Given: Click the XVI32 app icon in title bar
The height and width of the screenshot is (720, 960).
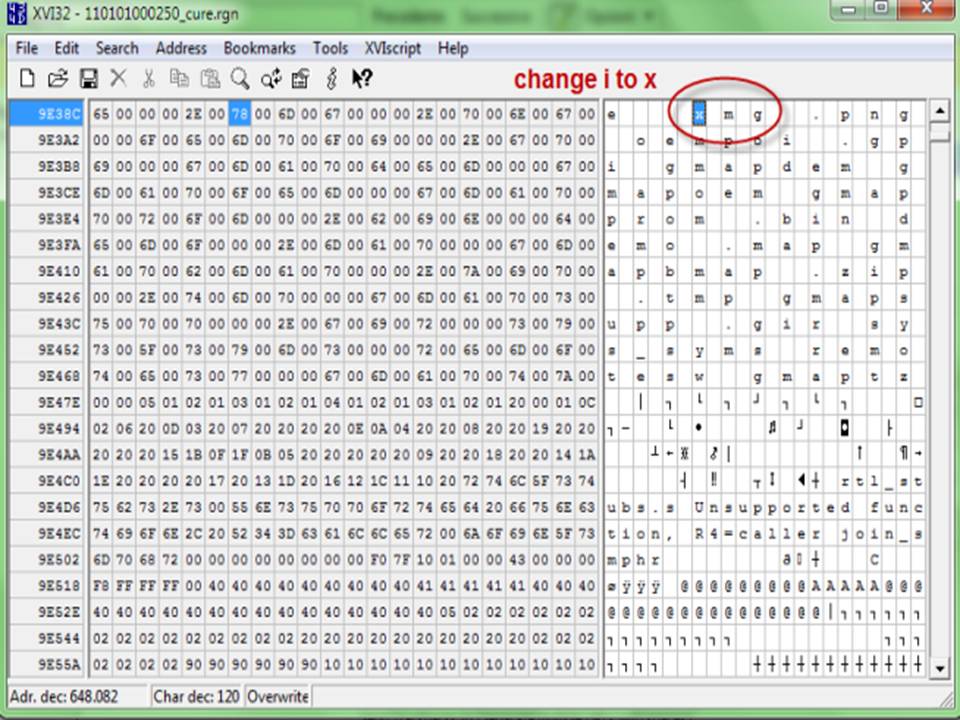Looking at the screenshot, I should point(17,13).
